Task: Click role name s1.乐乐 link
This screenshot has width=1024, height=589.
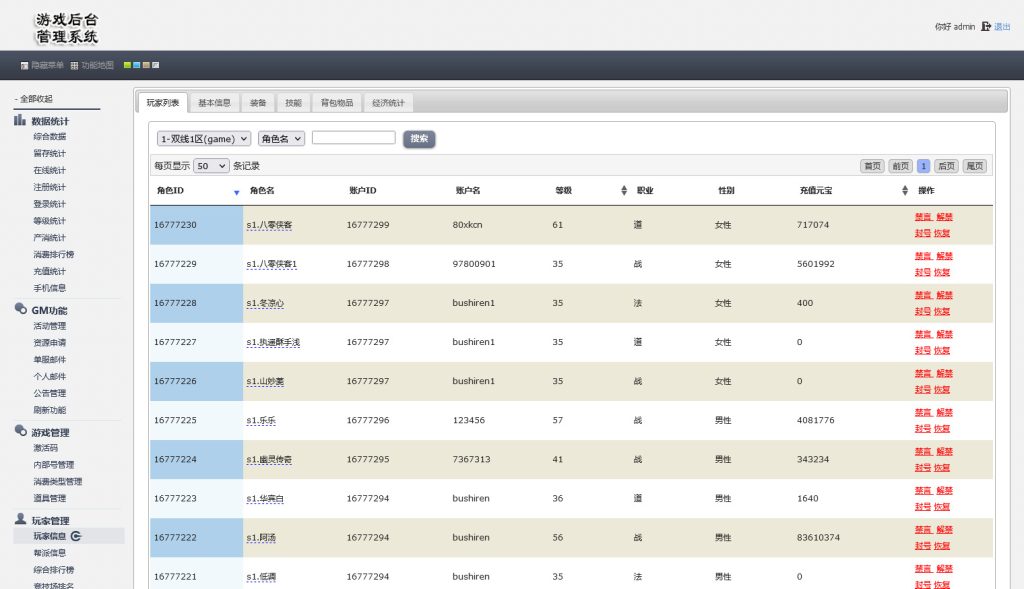Action: tap(261, 421)
